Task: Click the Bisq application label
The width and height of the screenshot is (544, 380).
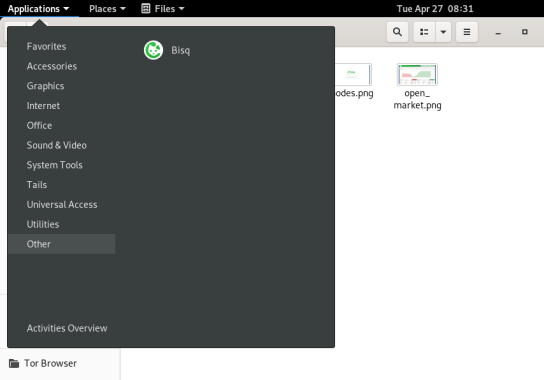Action: tap(181, 50)
